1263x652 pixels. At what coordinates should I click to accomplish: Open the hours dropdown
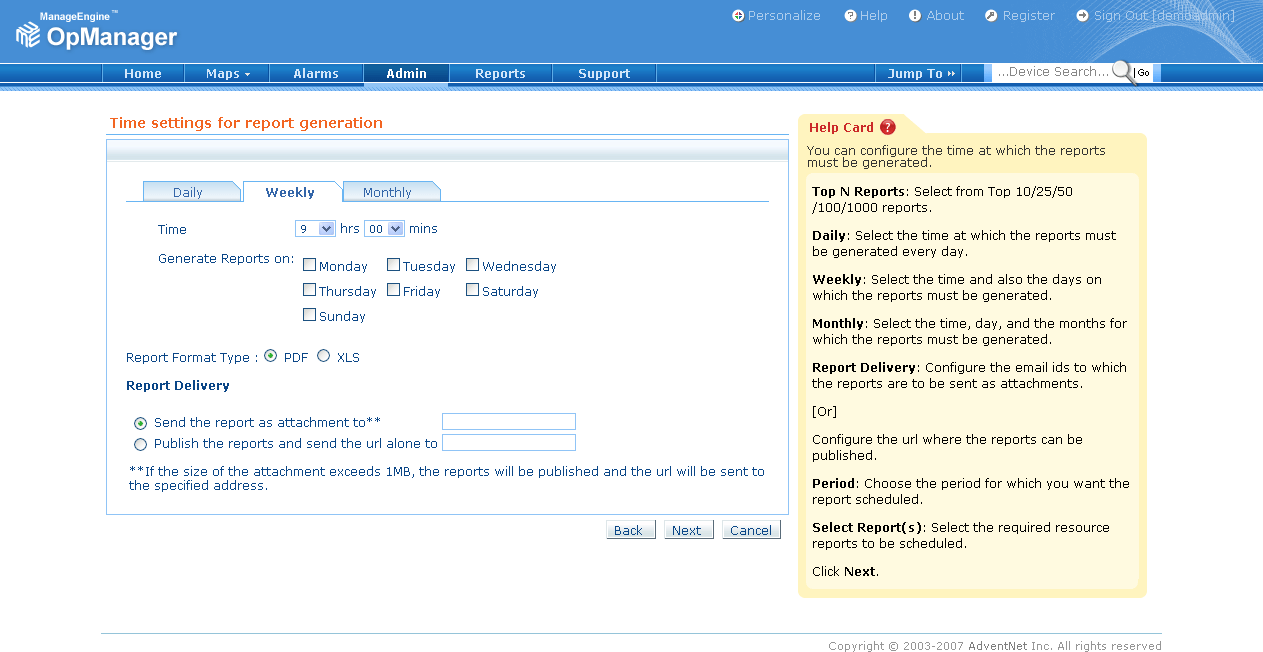[x=315, y=229]
